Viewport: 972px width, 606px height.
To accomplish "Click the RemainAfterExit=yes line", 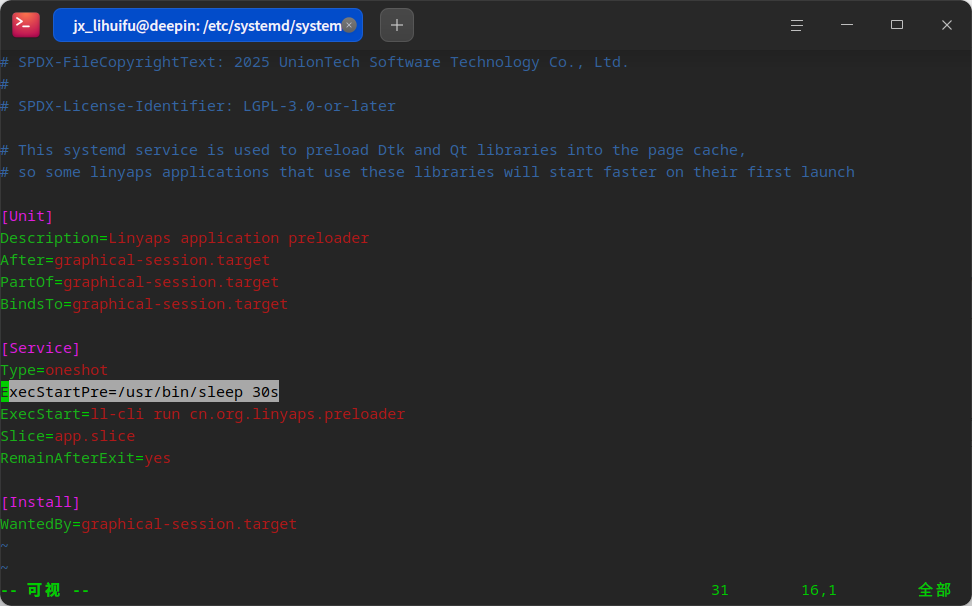I will 86,458.
